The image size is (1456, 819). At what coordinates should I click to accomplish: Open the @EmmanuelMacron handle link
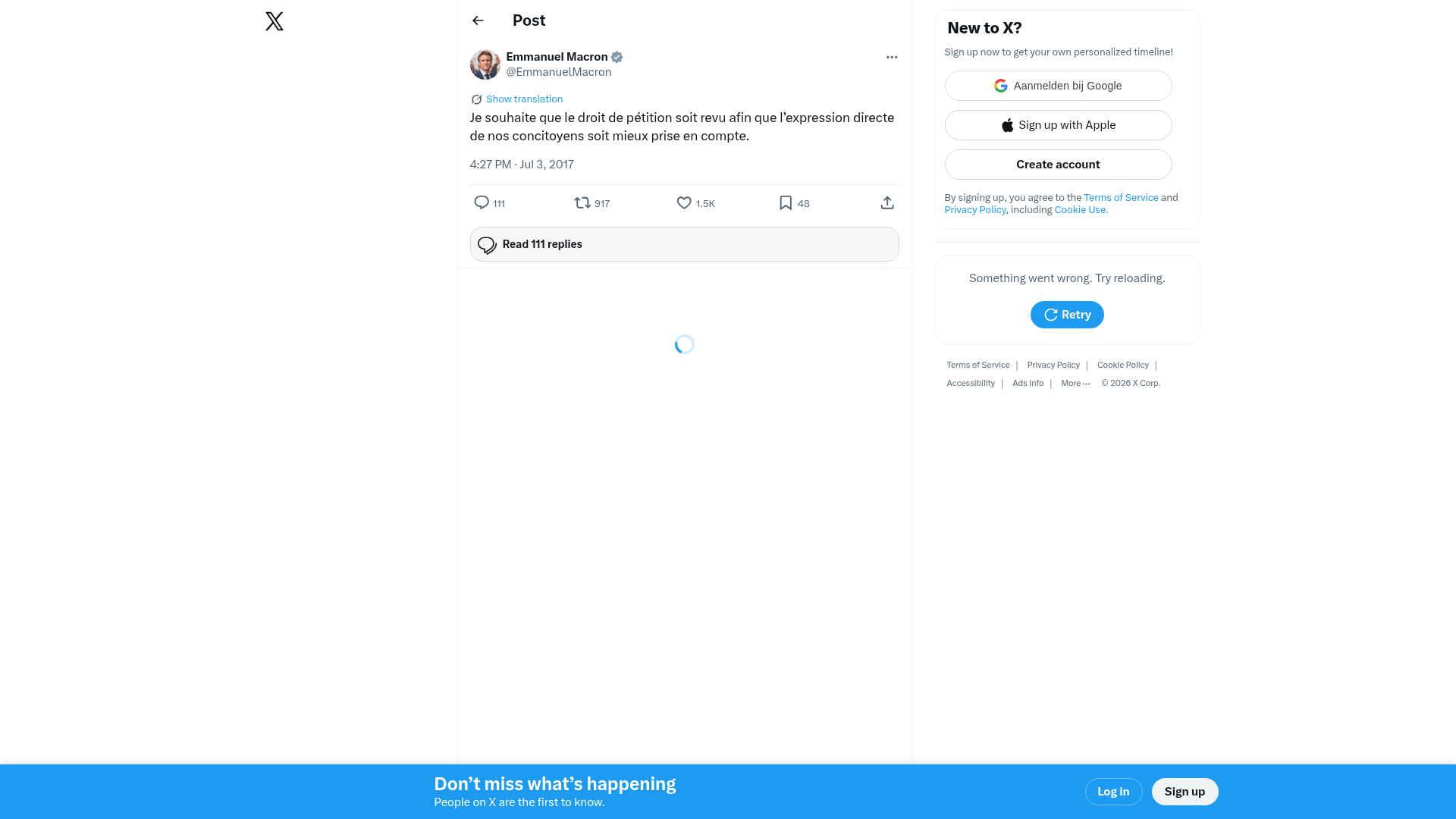coord(559,72)
